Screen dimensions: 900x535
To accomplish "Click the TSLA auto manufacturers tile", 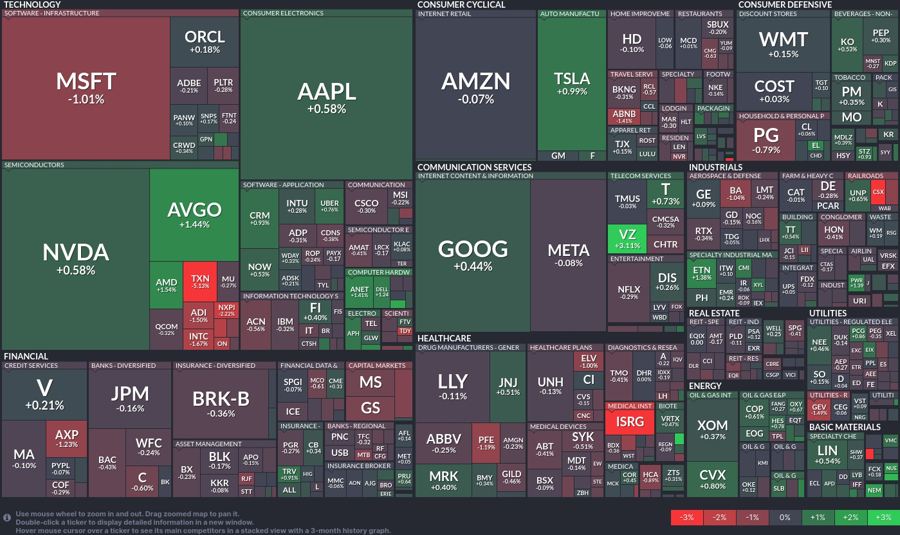I will [x=571, y=84].
